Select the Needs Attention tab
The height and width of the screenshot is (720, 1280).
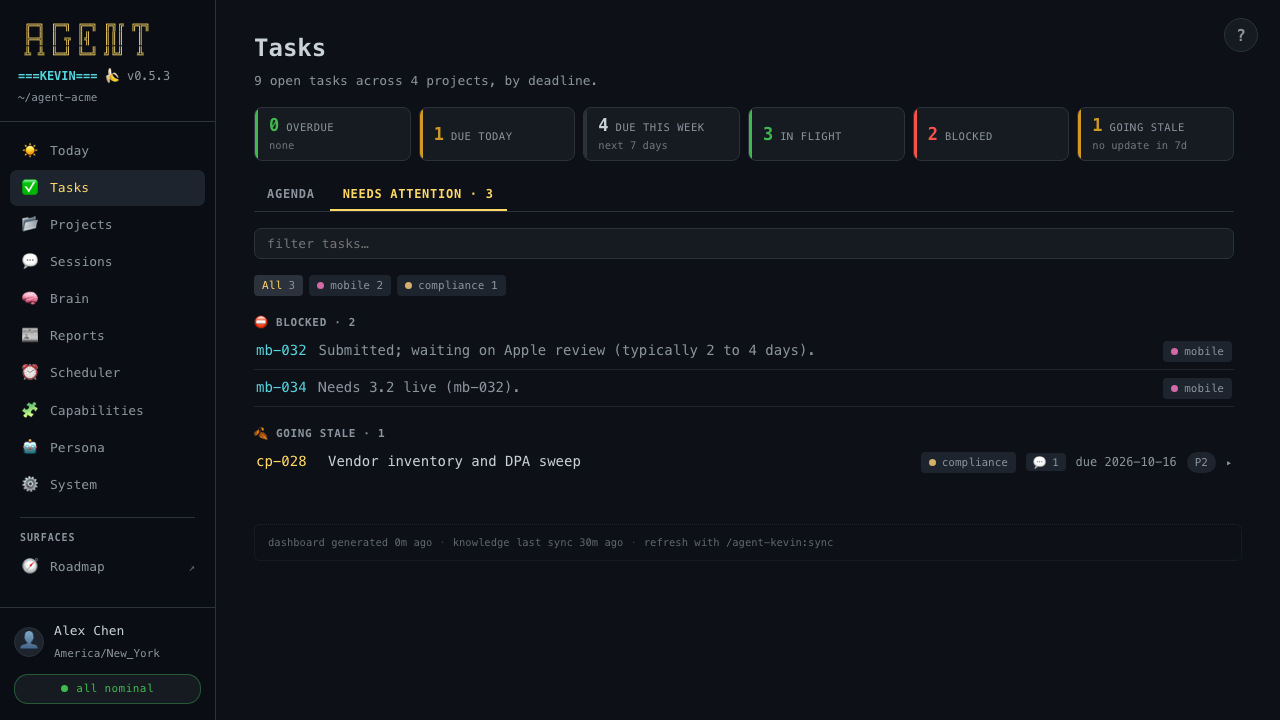point(418,194)
